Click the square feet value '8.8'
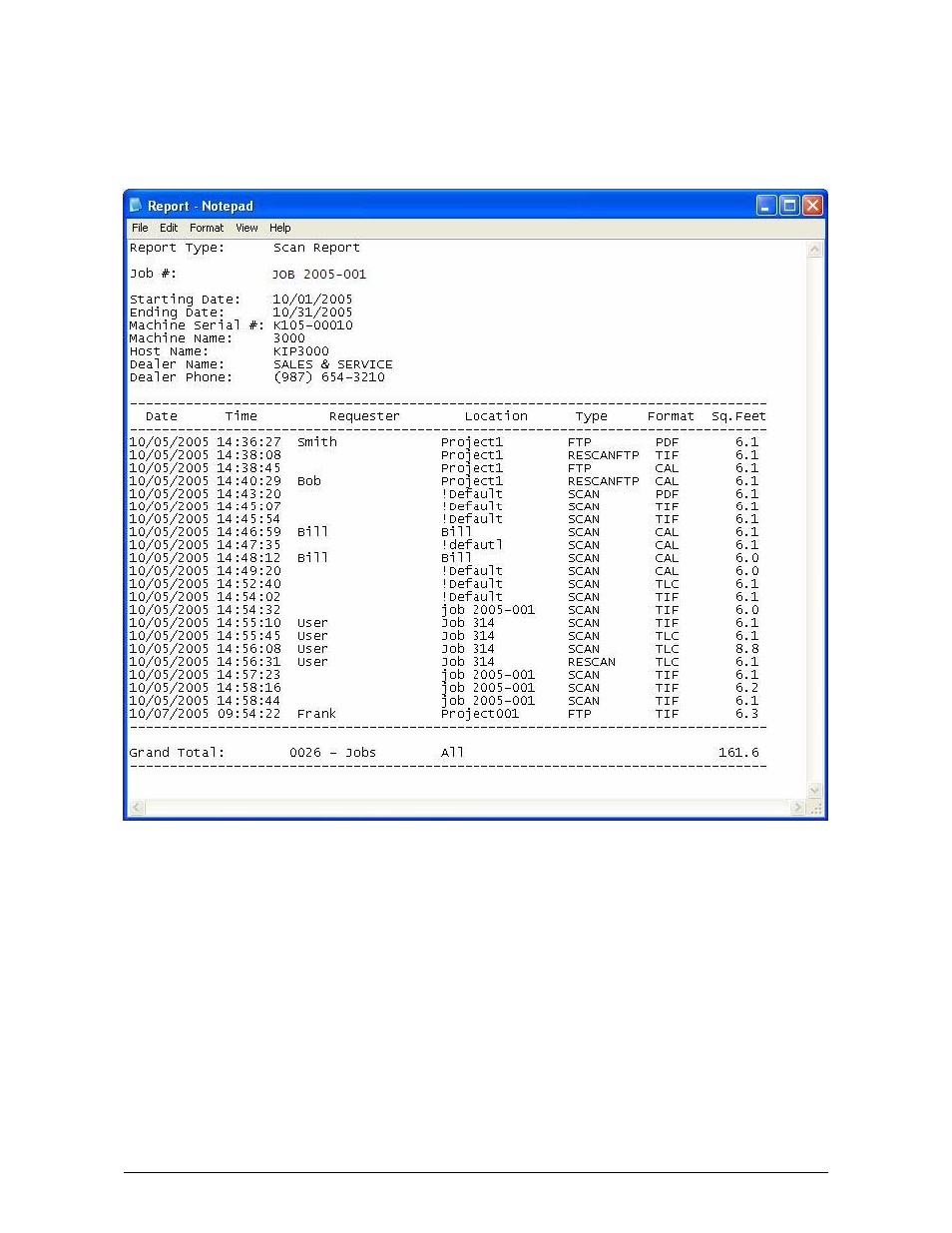The height and width of the screenshot is (1233, 952). point(747,649)
